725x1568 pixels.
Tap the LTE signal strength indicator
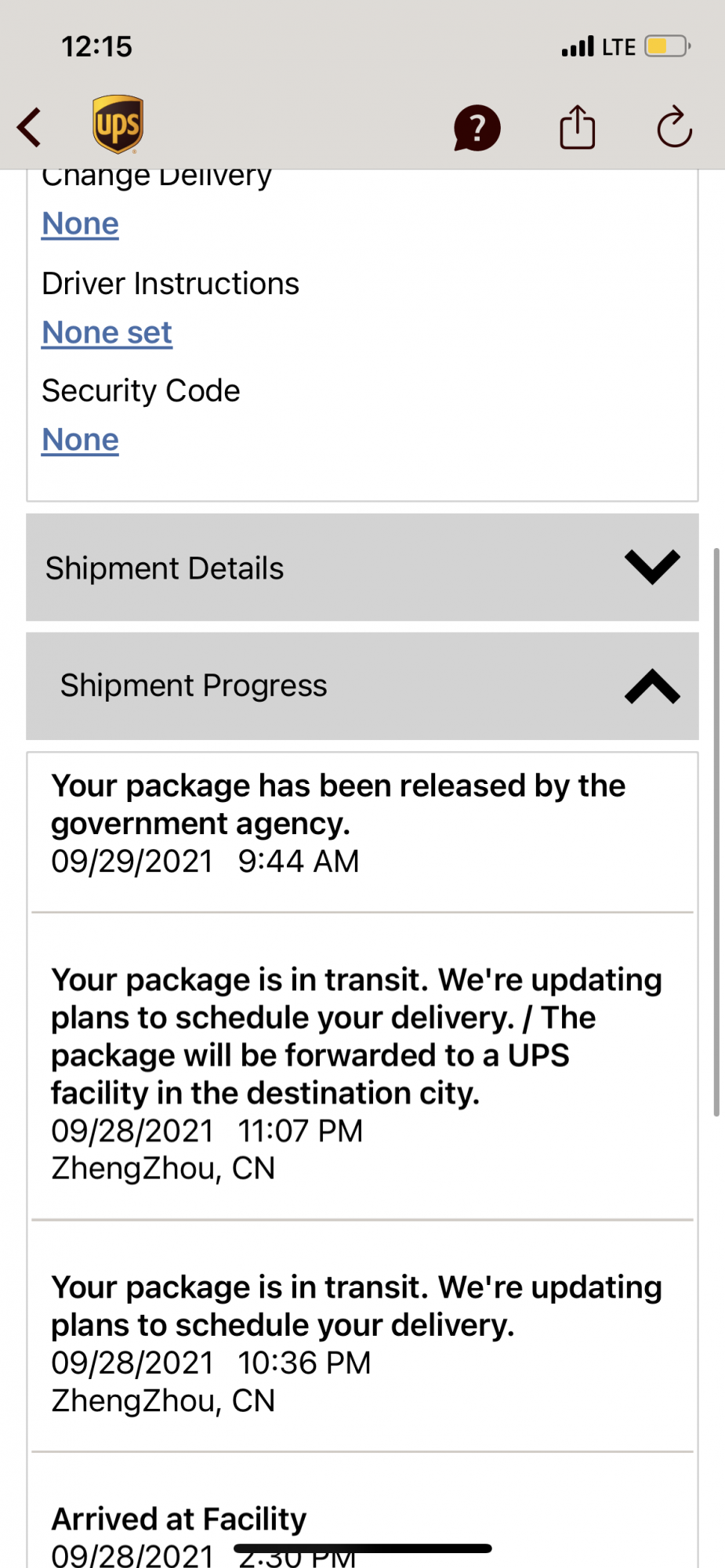[599, 47]
